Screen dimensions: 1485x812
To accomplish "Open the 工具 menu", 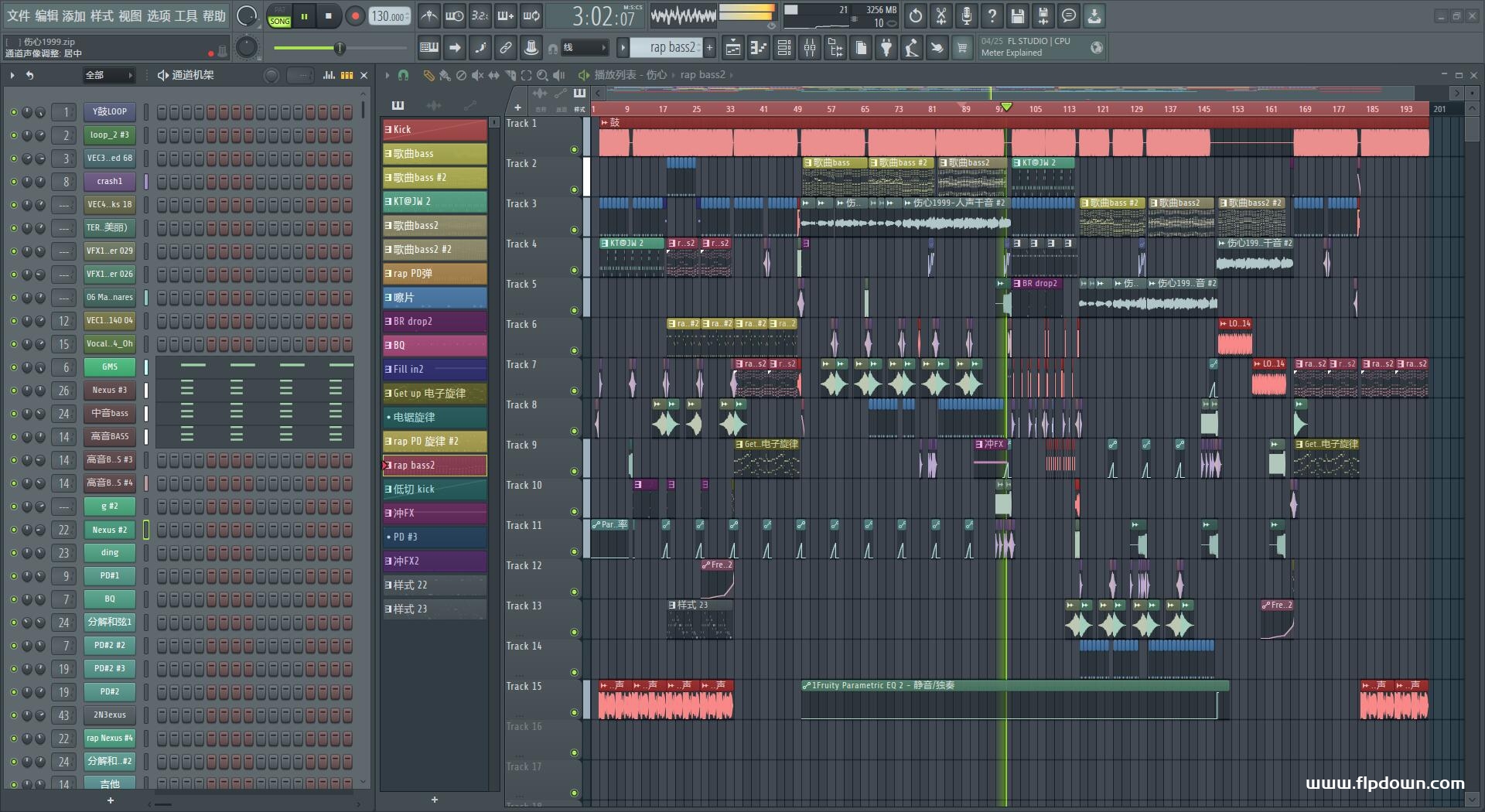I will pyautogui.click(x=186, y=15).
